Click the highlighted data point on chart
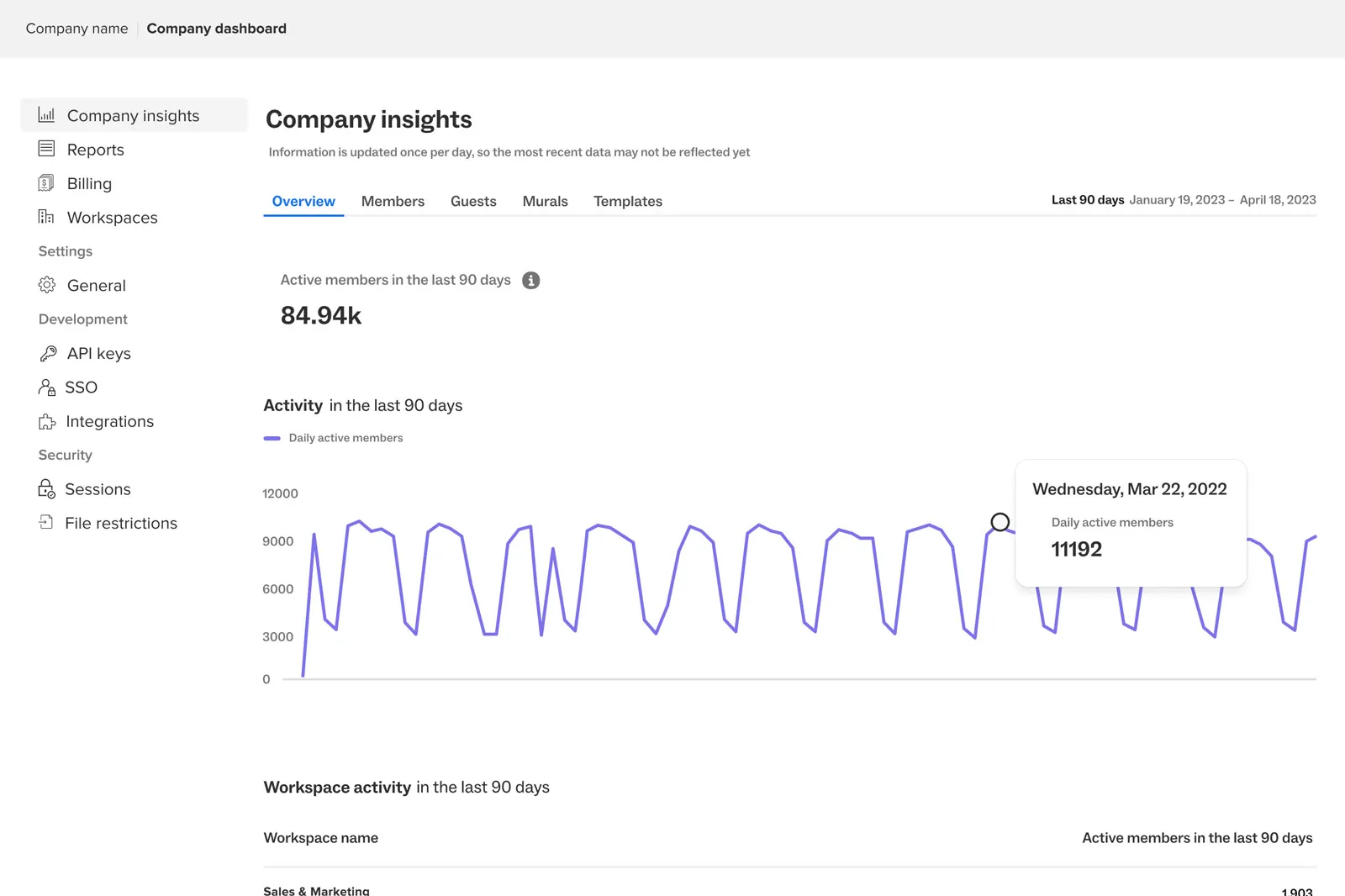Image resolution: width=1345 pixels, height=896 pixels. 1000,523
